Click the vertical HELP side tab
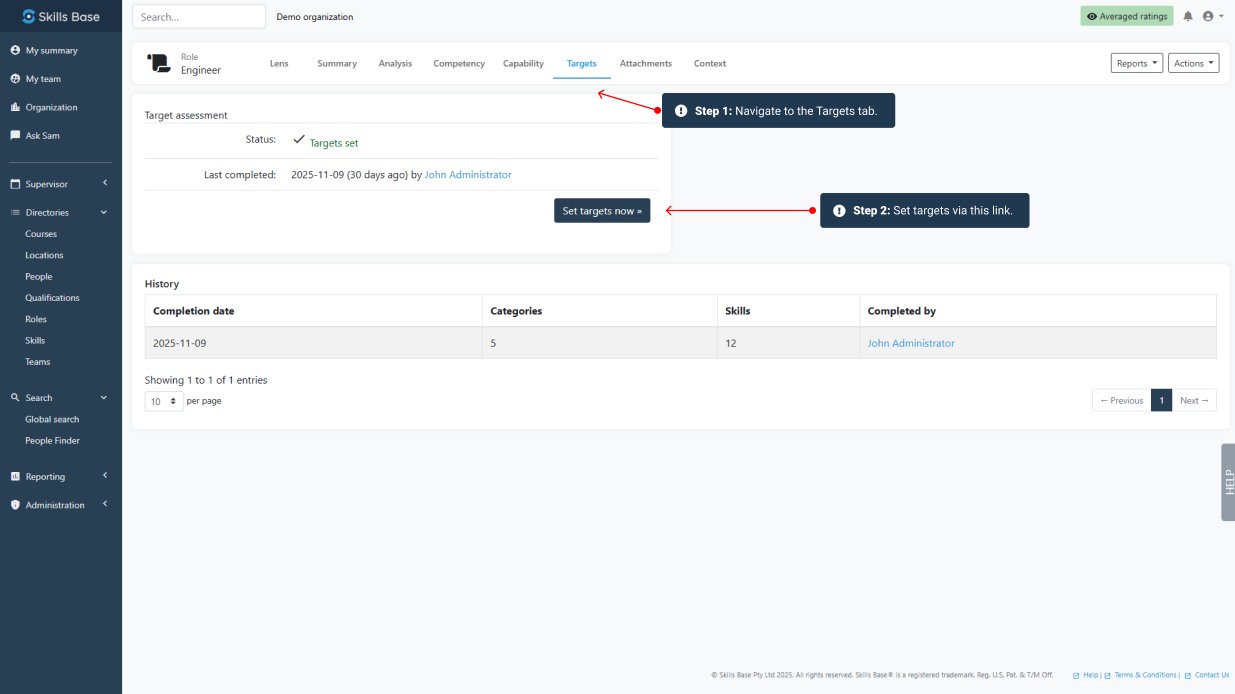Image resolution: width=1235 pixels, height=694 pixels. [x=1228, y=482]
